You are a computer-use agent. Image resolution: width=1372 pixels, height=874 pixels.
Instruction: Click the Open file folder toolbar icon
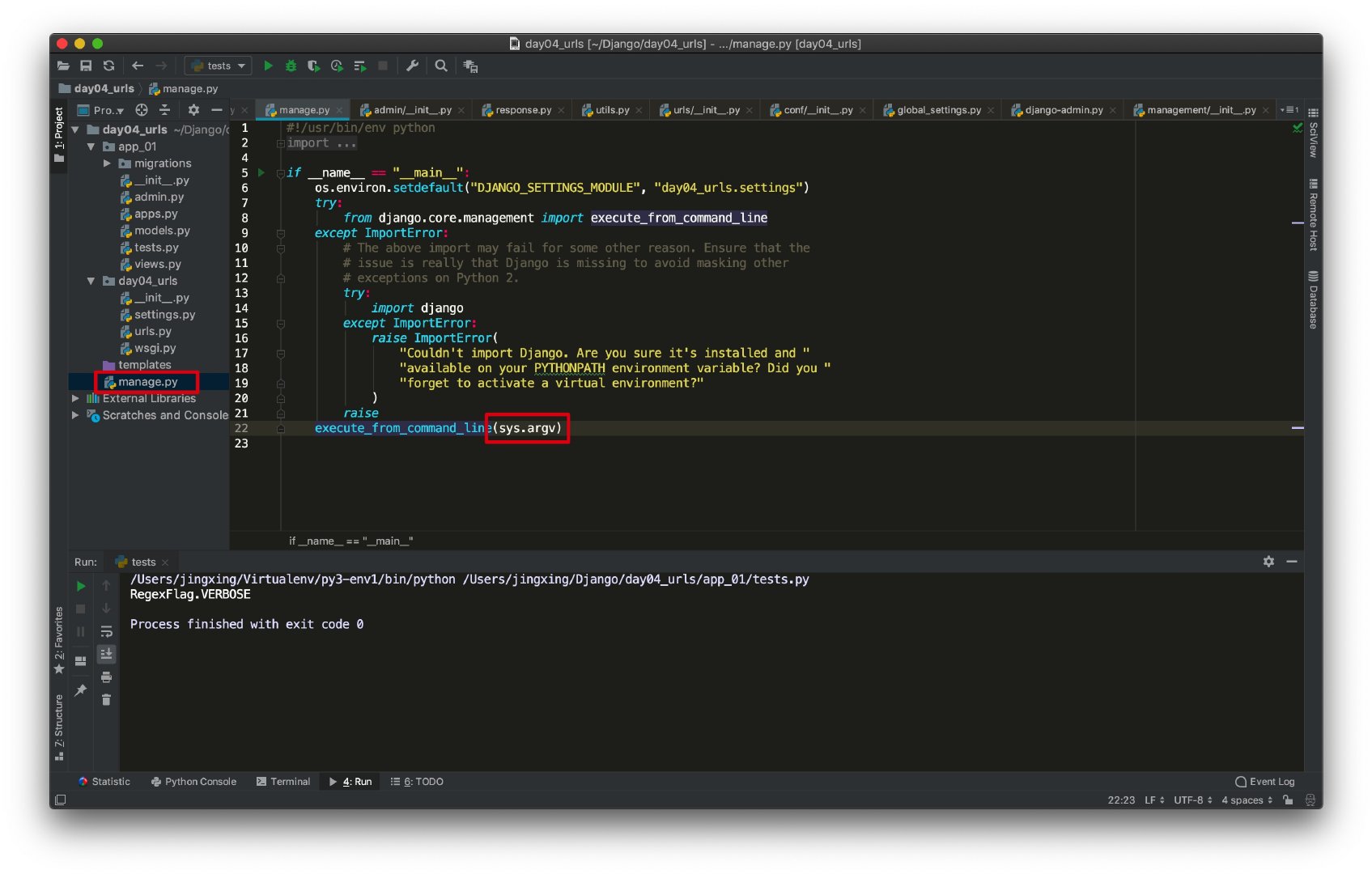[63, 66]
